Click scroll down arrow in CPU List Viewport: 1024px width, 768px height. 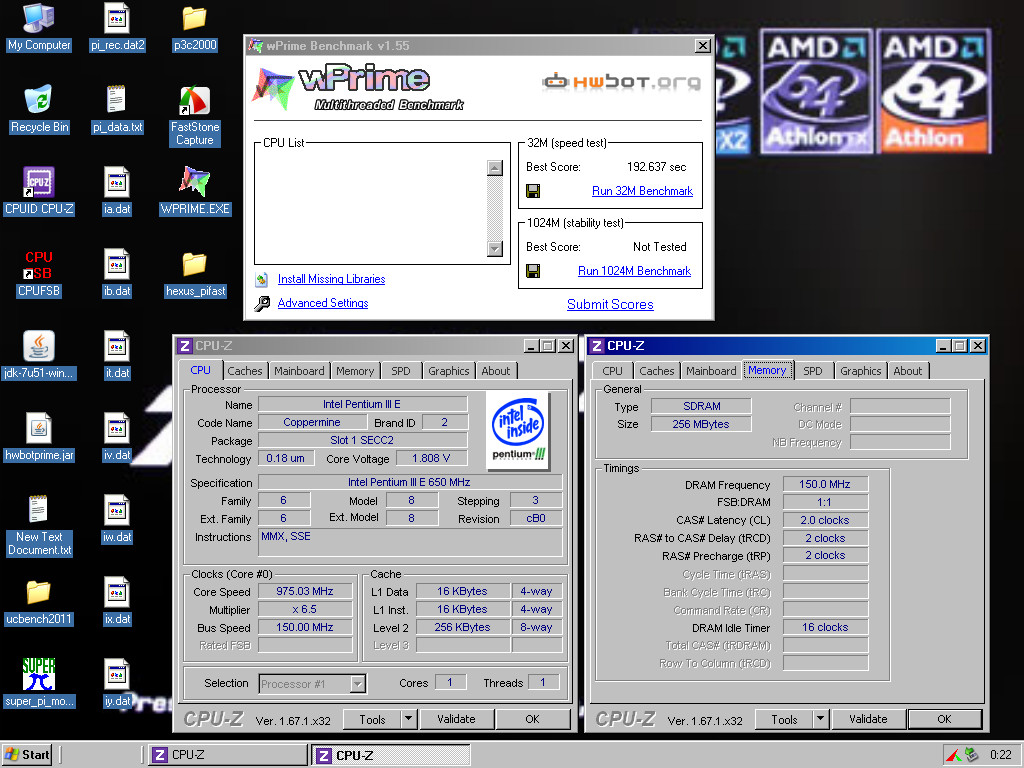click(495, 249)
